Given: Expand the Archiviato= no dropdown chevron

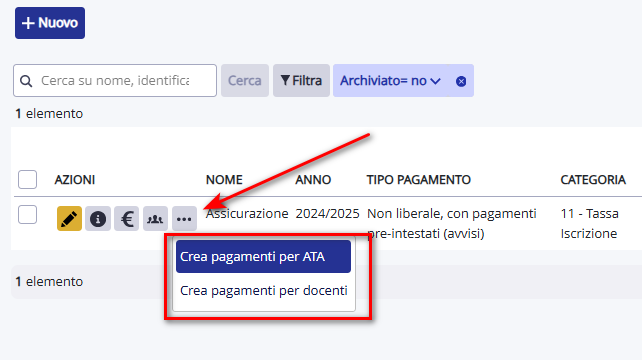Looking at the screenshot, I should tap(436, 81).
